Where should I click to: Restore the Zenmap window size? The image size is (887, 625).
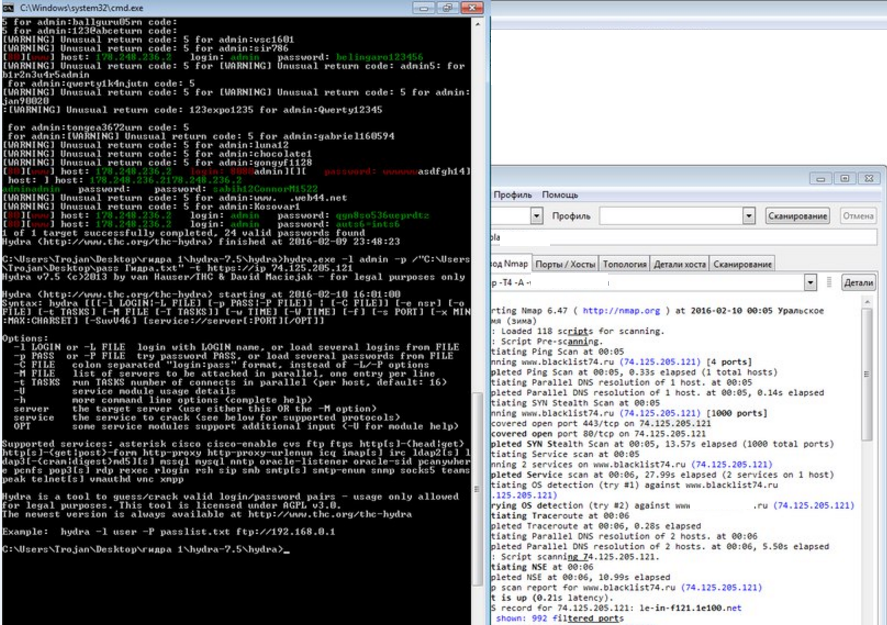point(844,178)
